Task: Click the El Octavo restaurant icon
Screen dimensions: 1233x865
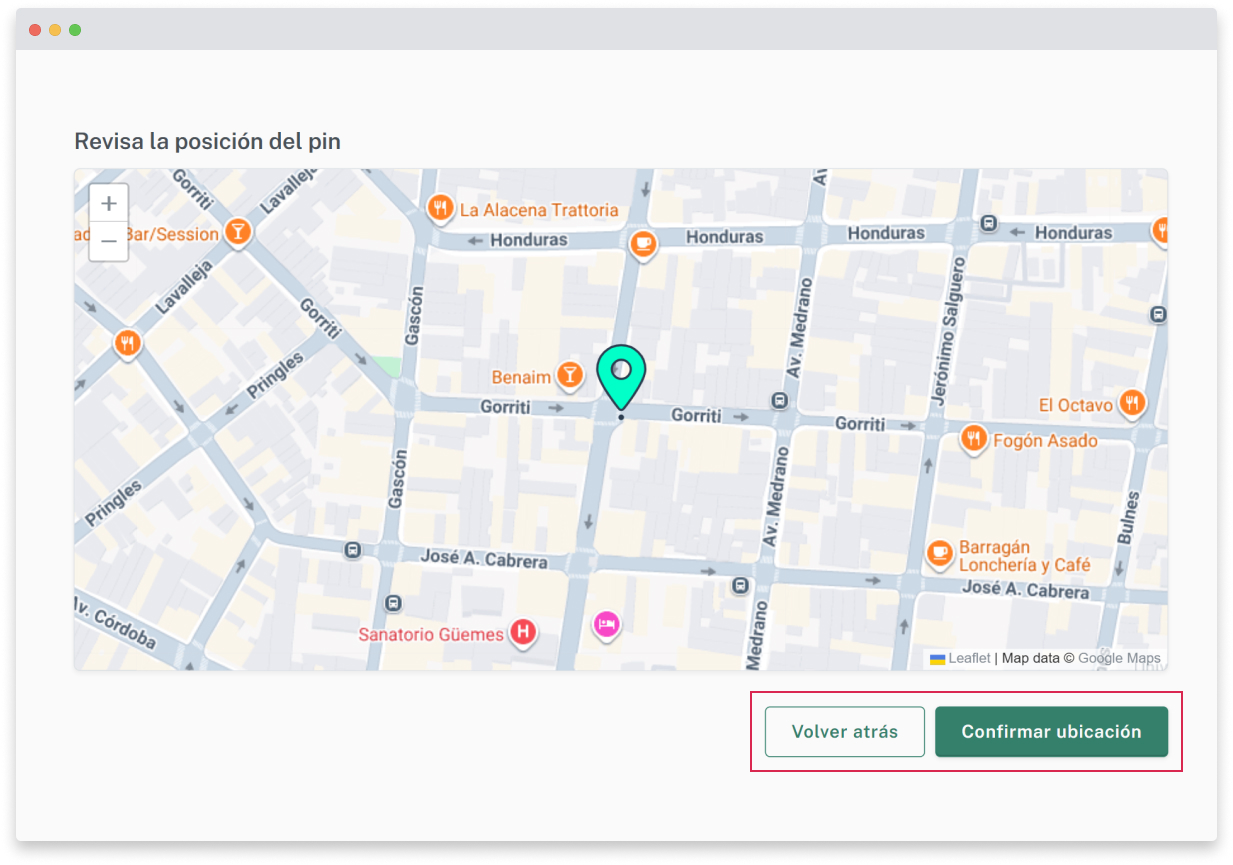Action: tap(1131, 403)
